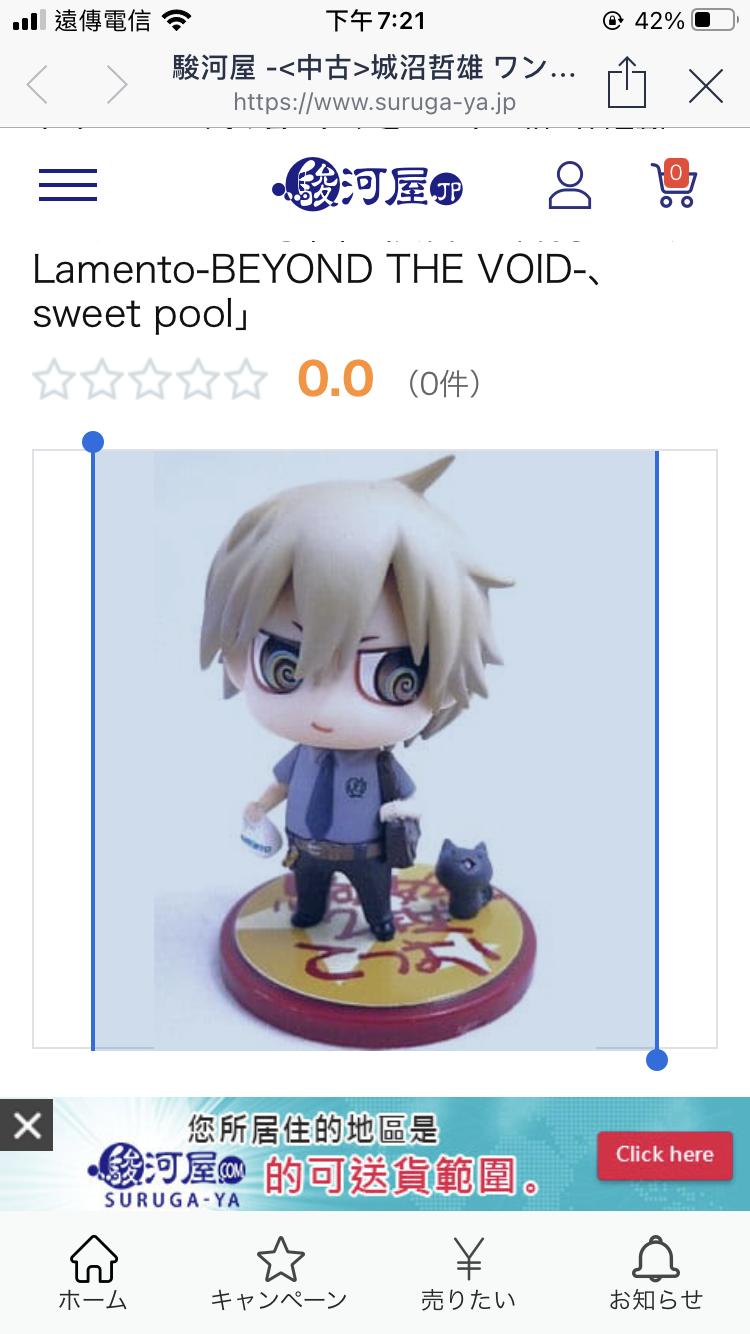
Task: Open the user account icon
Action: pyautogui.click(x=570, y=185)
